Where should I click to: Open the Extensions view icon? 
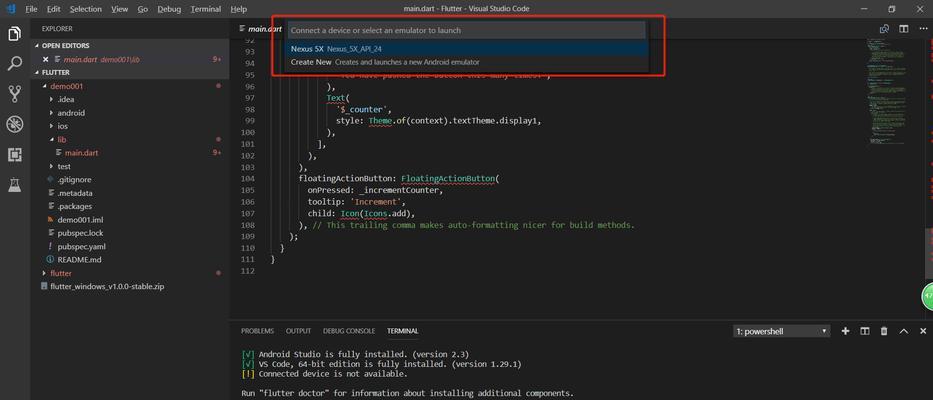coord(15,155)
